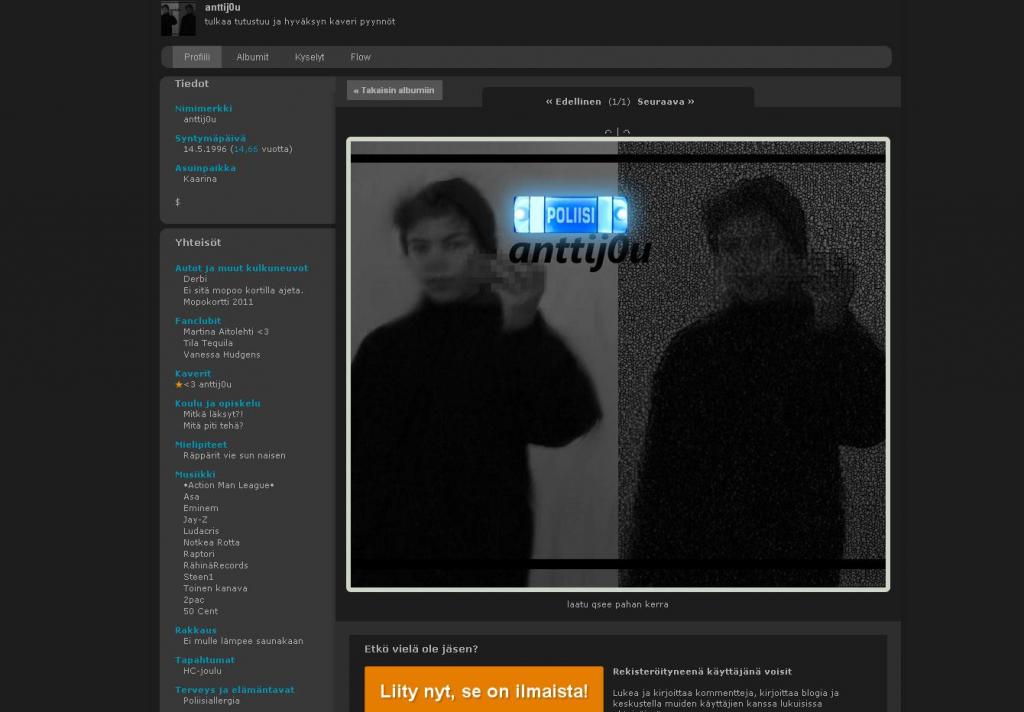Click the Syntymäpäivä heading
Screen dimensions: 1024x712
pyautogui.click(x=210, y=138)
